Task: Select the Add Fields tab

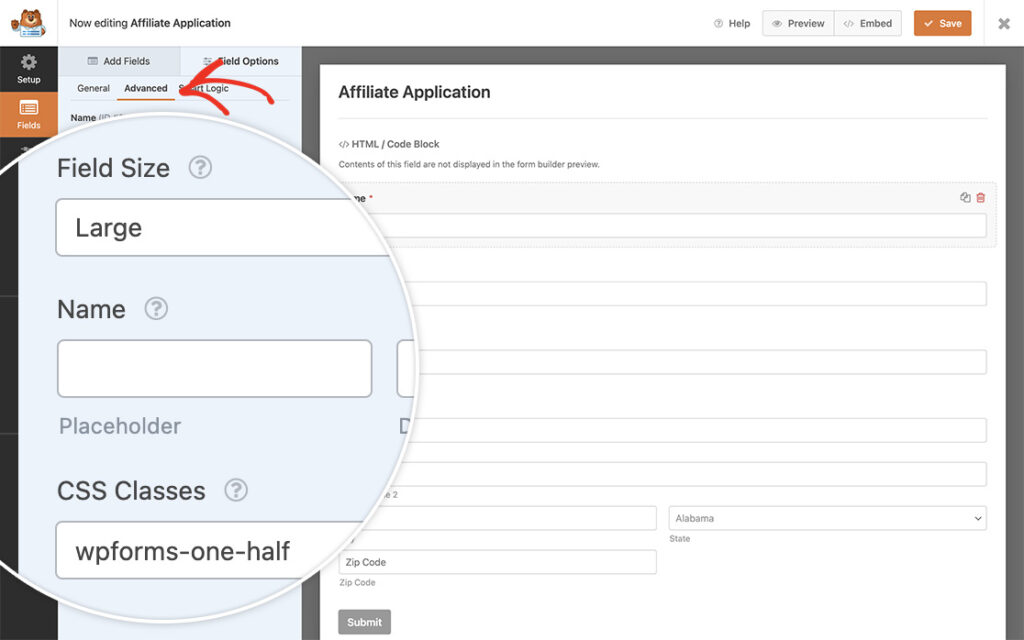Action: click(128, 61)
